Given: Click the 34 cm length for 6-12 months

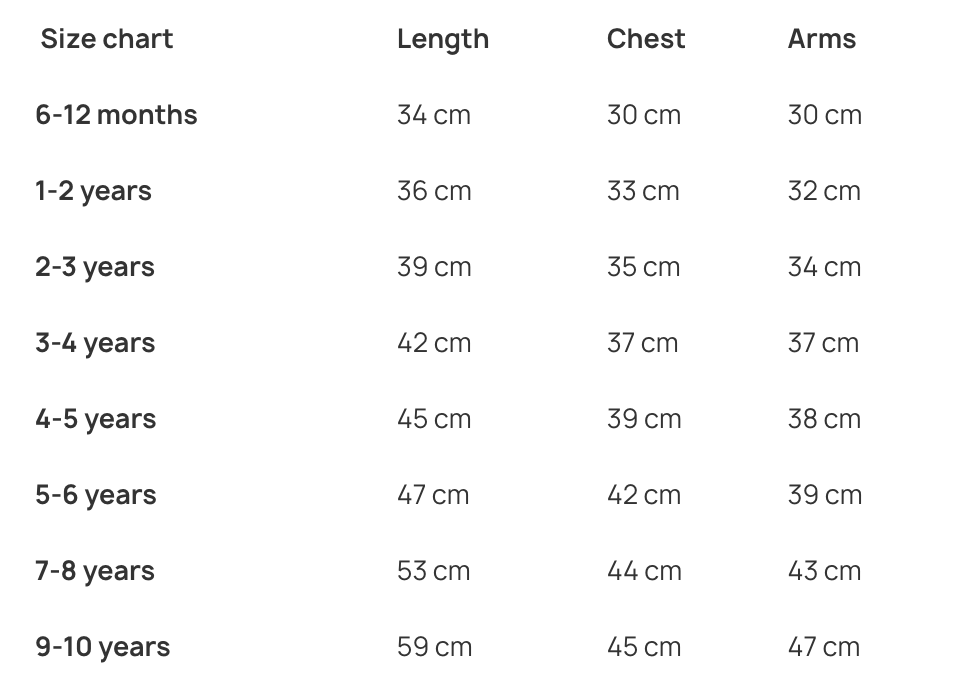Looking at the screenshot, I should (x=433, y=115).
